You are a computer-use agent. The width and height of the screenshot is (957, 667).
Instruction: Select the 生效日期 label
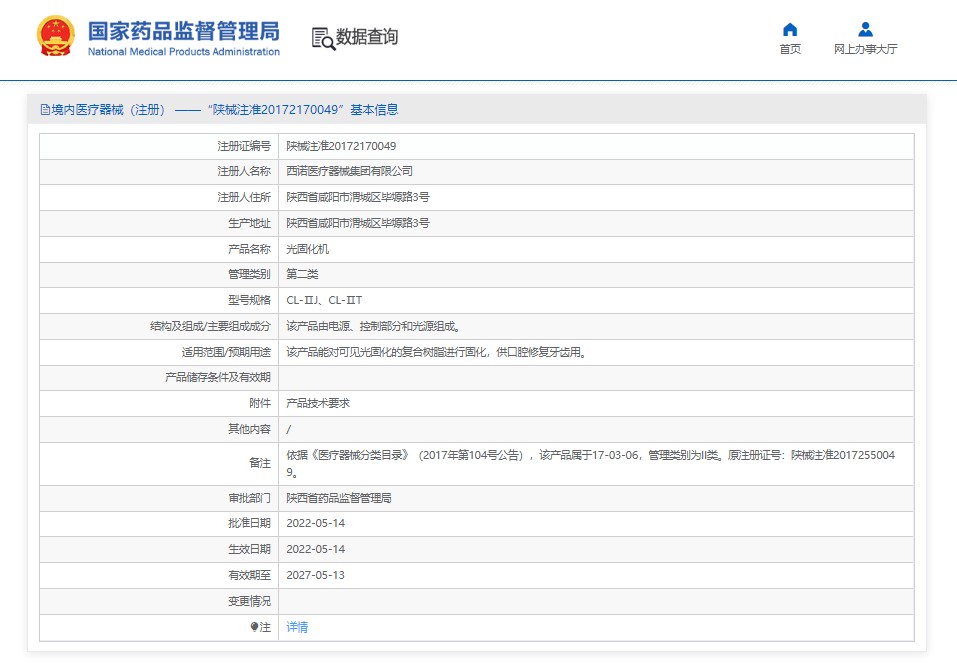[x=249, y=549]
